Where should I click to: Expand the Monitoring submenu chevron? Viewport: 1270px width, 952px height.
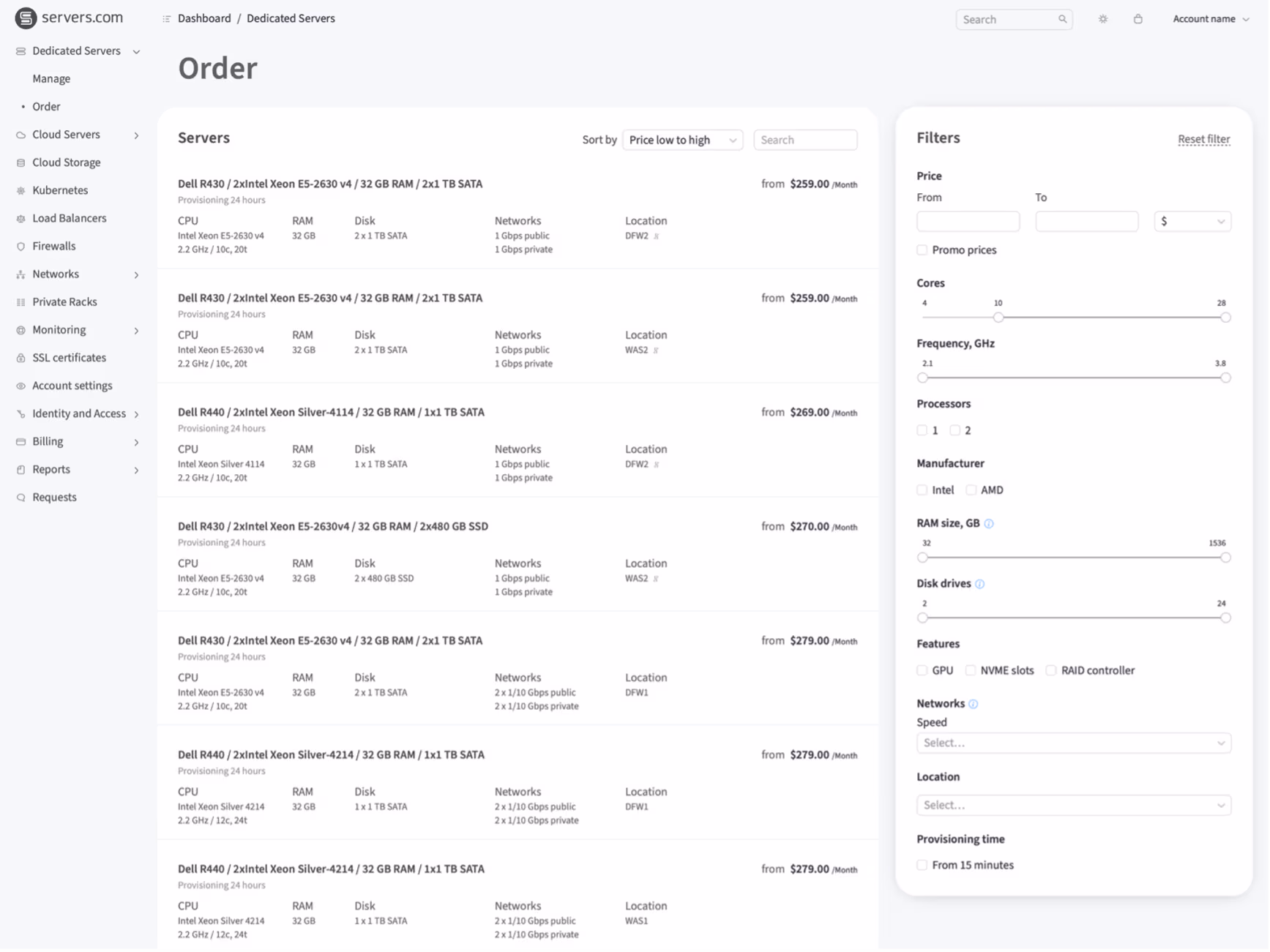[136, 331]
